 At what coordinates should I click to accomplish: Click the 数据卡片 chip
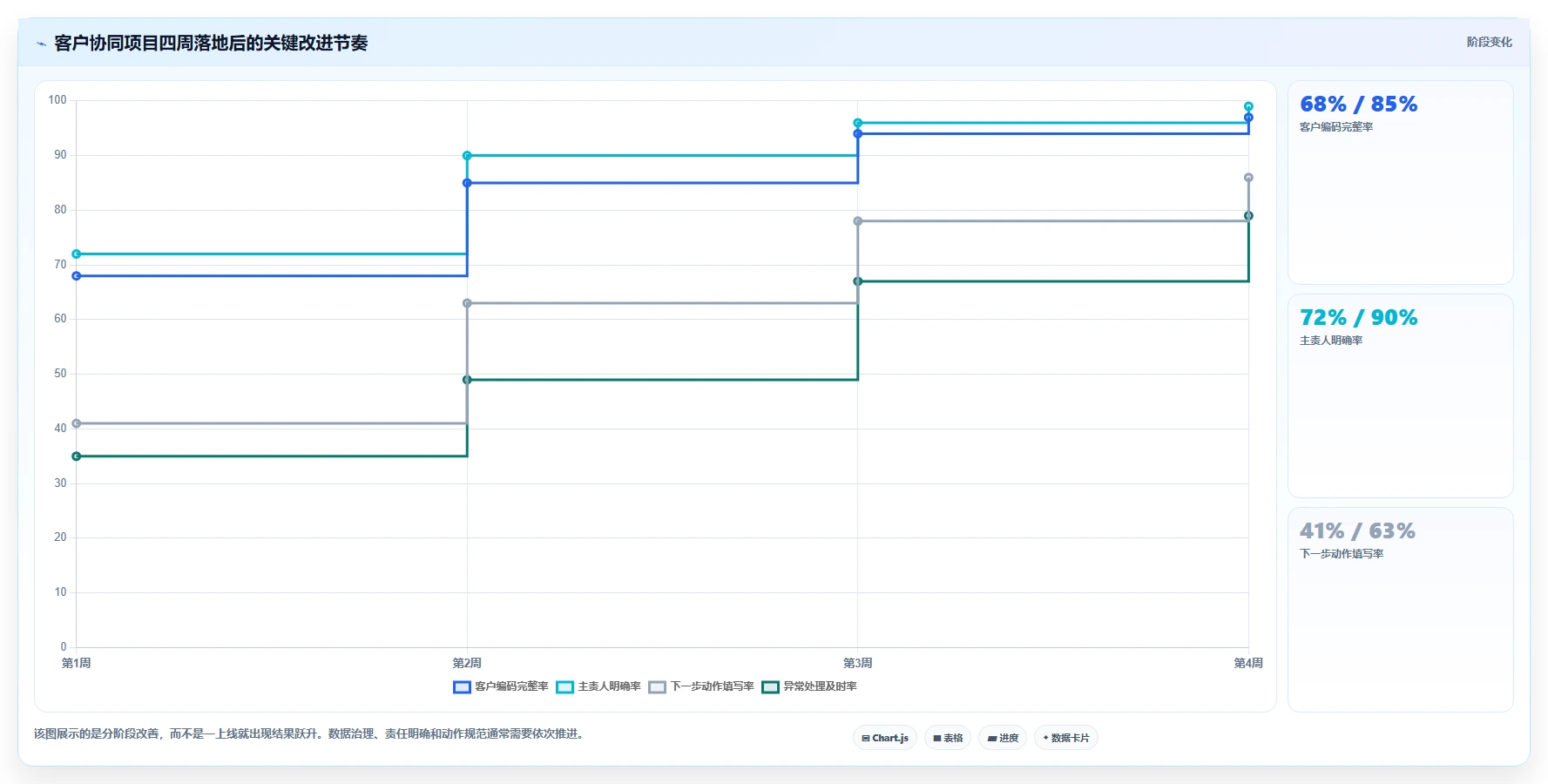pyautogui.click(x=1066, y=738)
